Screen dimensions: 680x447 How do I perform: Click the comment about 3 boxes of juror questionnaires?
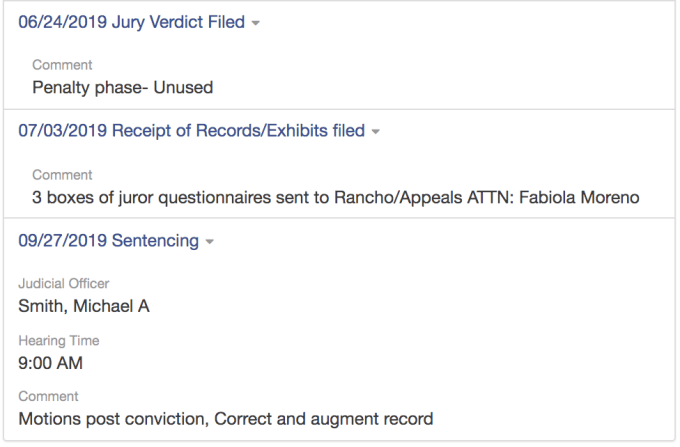335,197
